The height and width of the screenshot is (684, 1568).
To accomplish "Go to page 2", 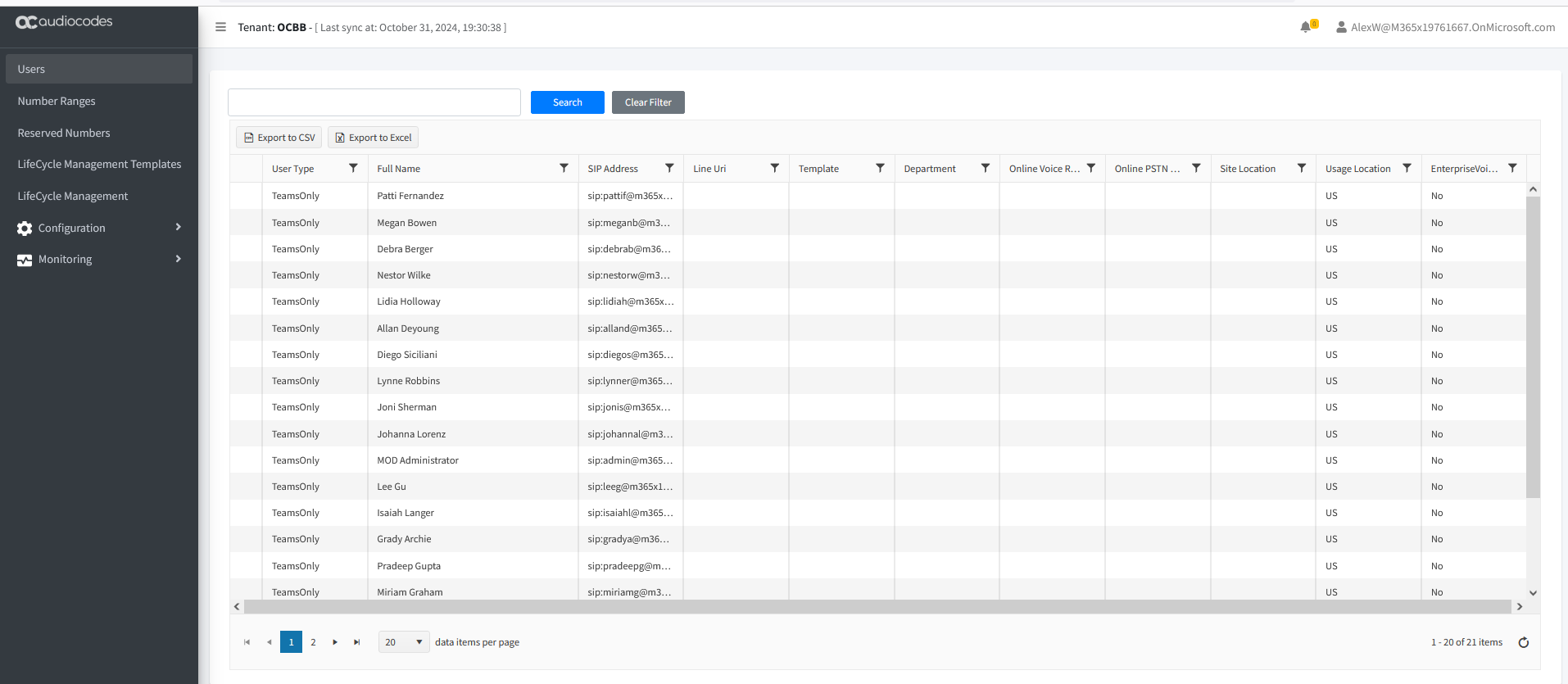I will pyautogui.click(x=313, y=642).
